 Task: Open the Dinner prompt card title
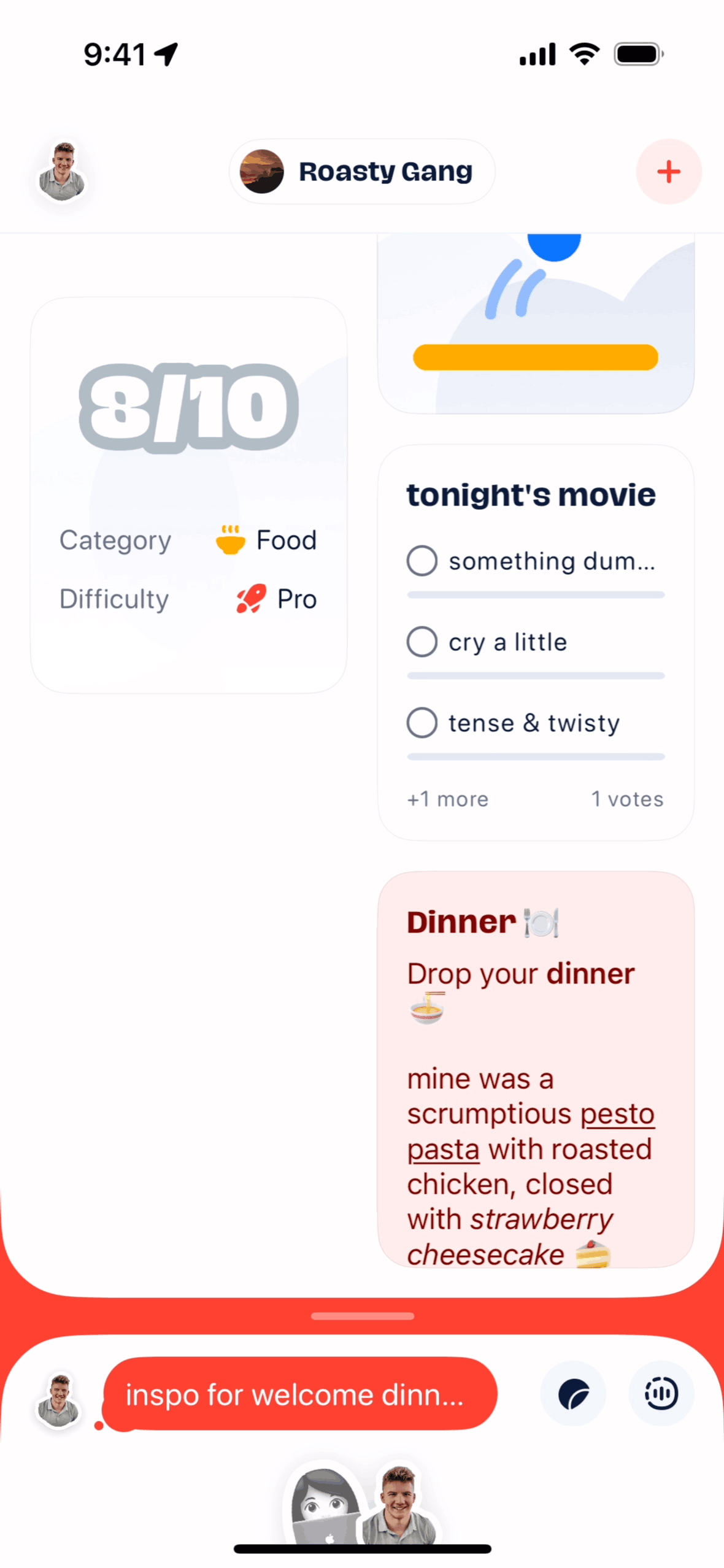pos(462,922)
